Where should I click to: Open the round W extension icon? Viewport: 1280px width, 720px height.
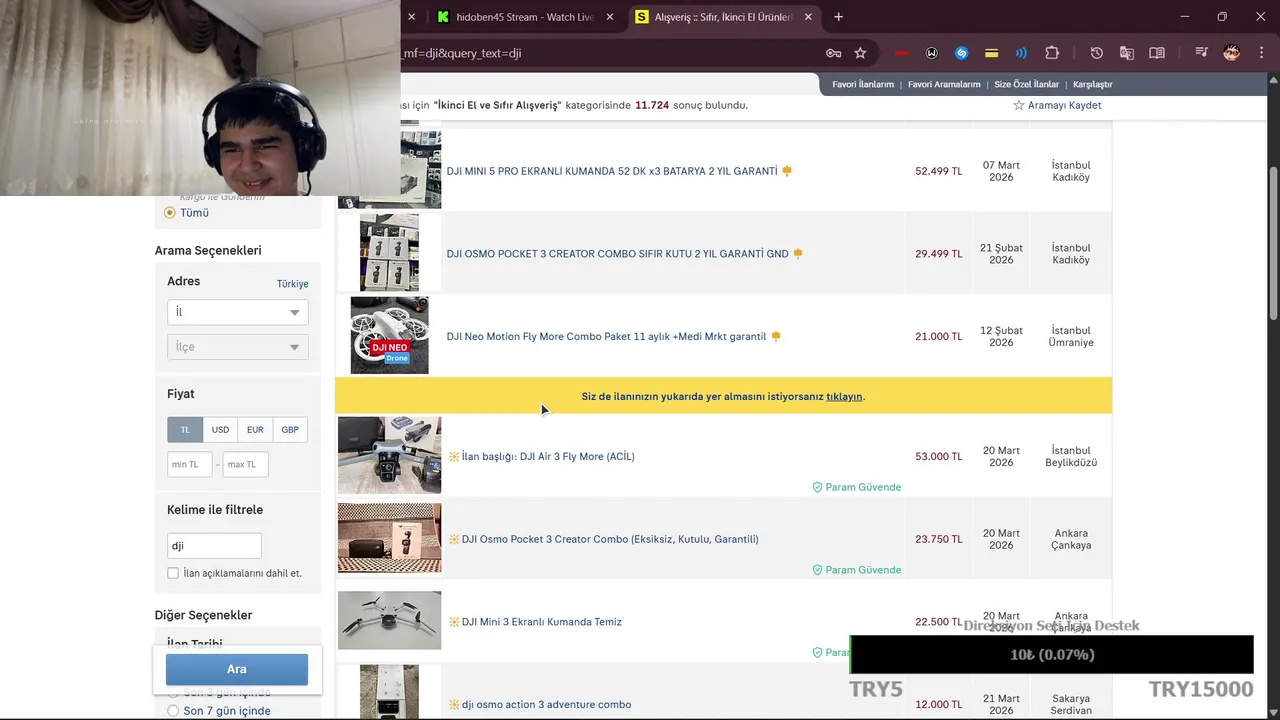(932, 53)
